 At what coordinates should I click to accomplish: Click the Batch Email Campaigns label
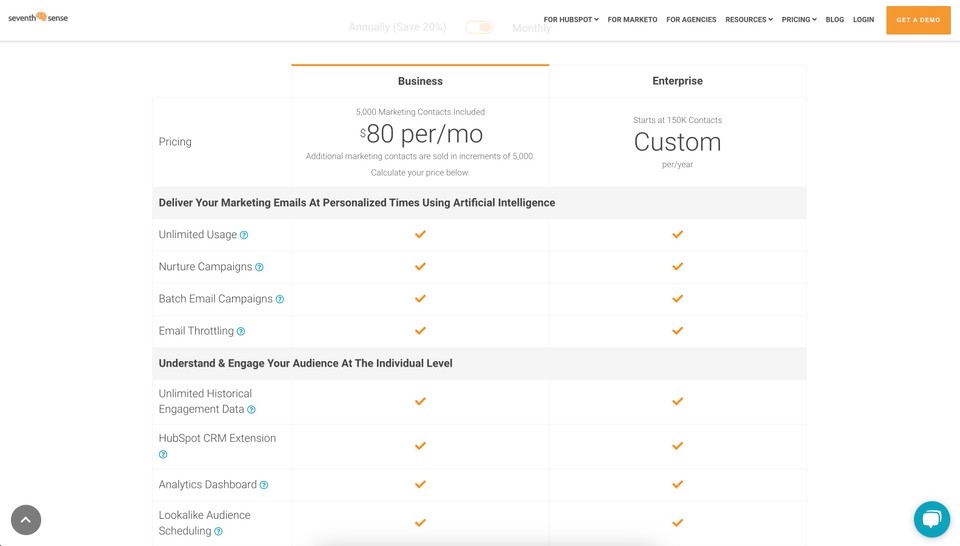216,299
